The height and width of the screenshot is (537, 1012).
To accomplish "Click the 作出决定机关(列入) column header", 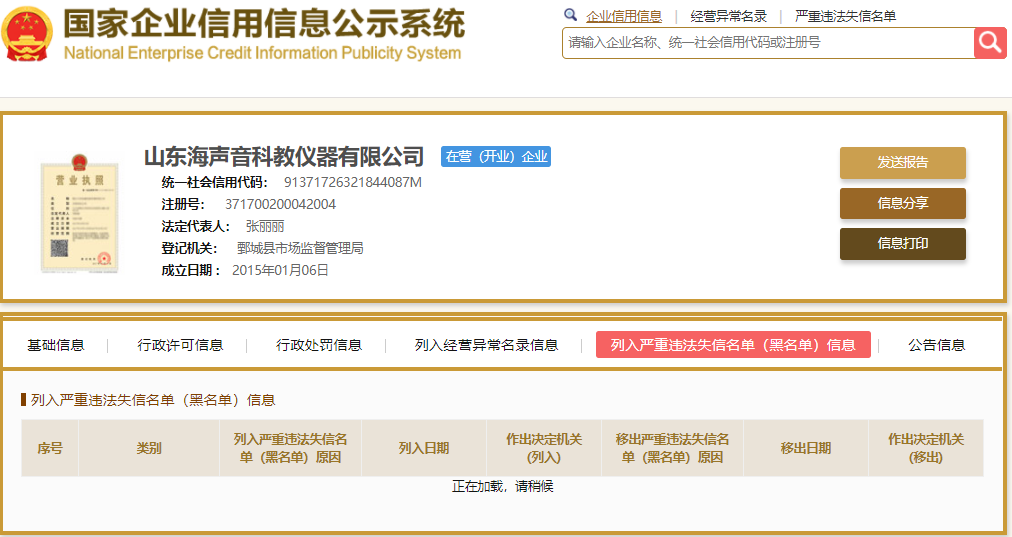I will (x=543, y=448).
